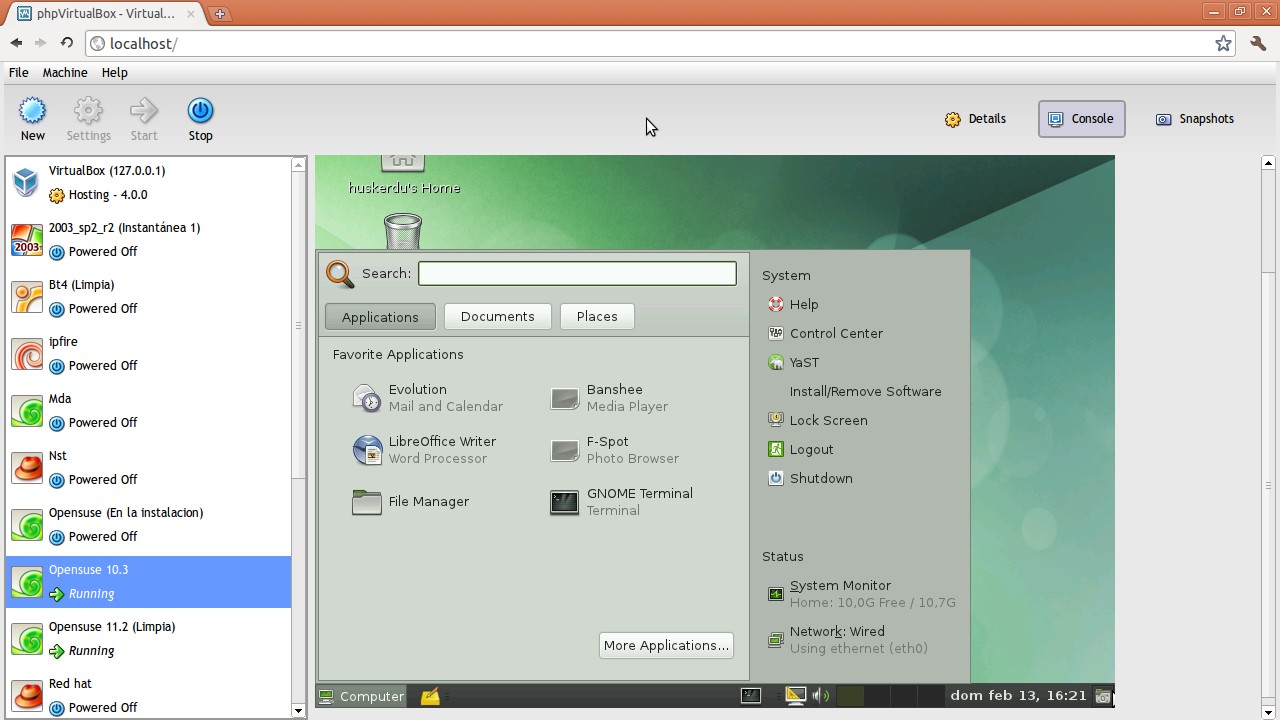The height and width of the screenshot is (720, 1280).
Task: Click the terminal icon in guest taskbar
Action: (x=751, y=696)
